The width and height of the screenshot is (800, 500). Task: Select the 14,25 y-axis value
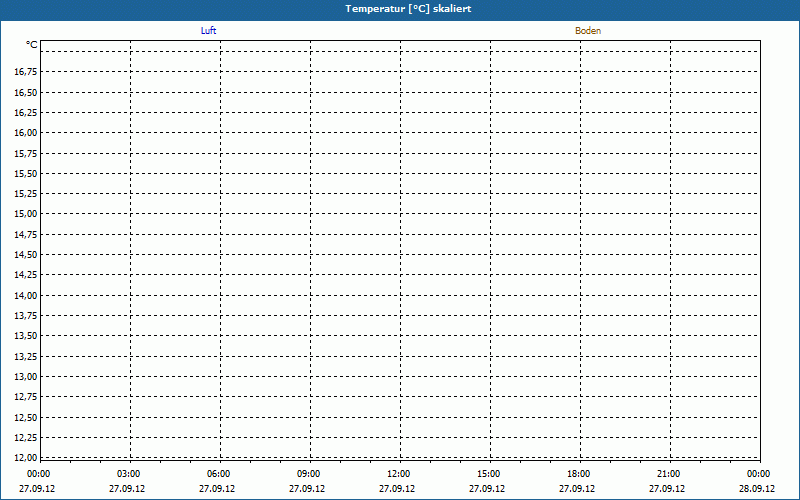[x=26, y=275]
